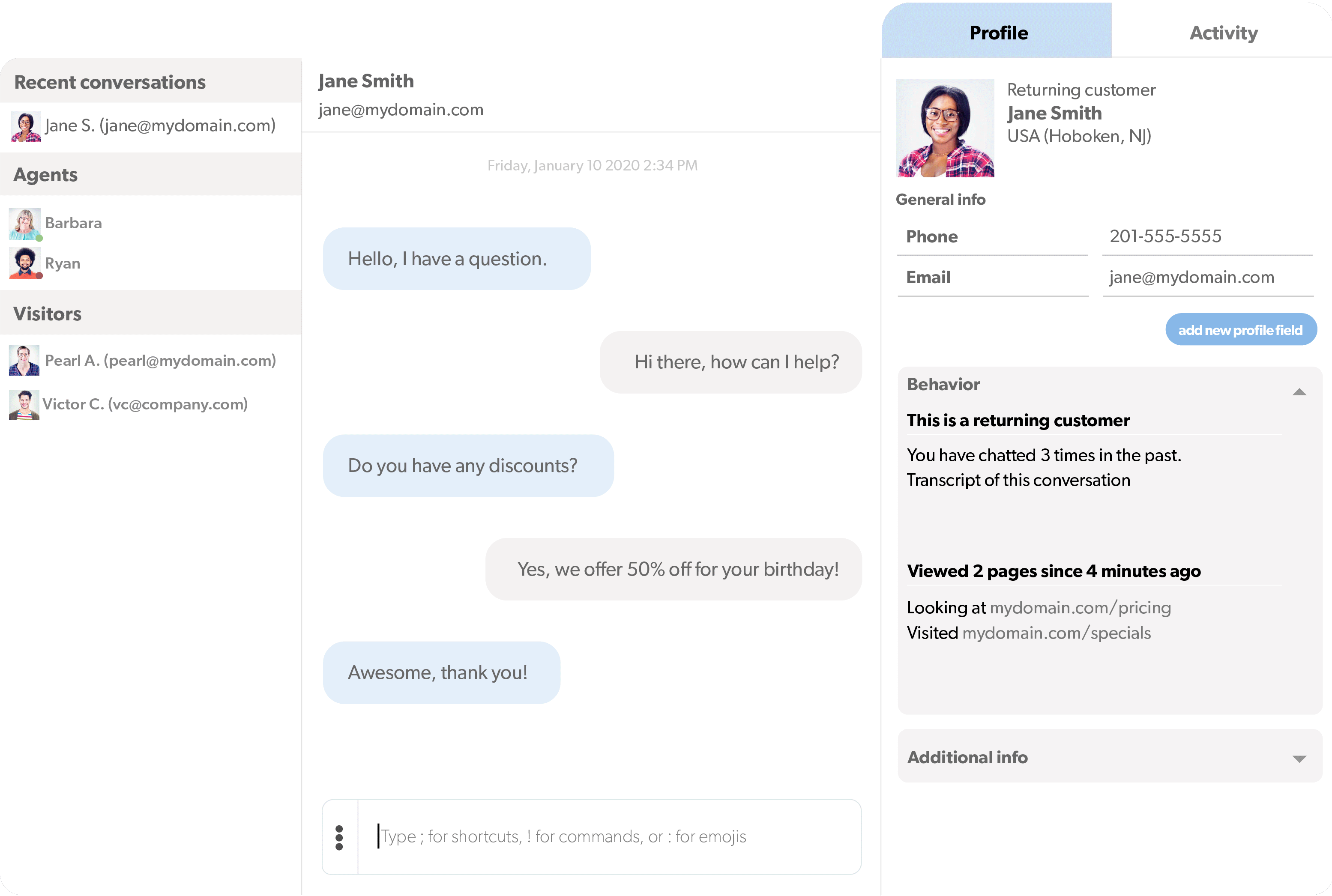
Task: Open the transcript of this conversation
Action: click(x=1019, y=480)
